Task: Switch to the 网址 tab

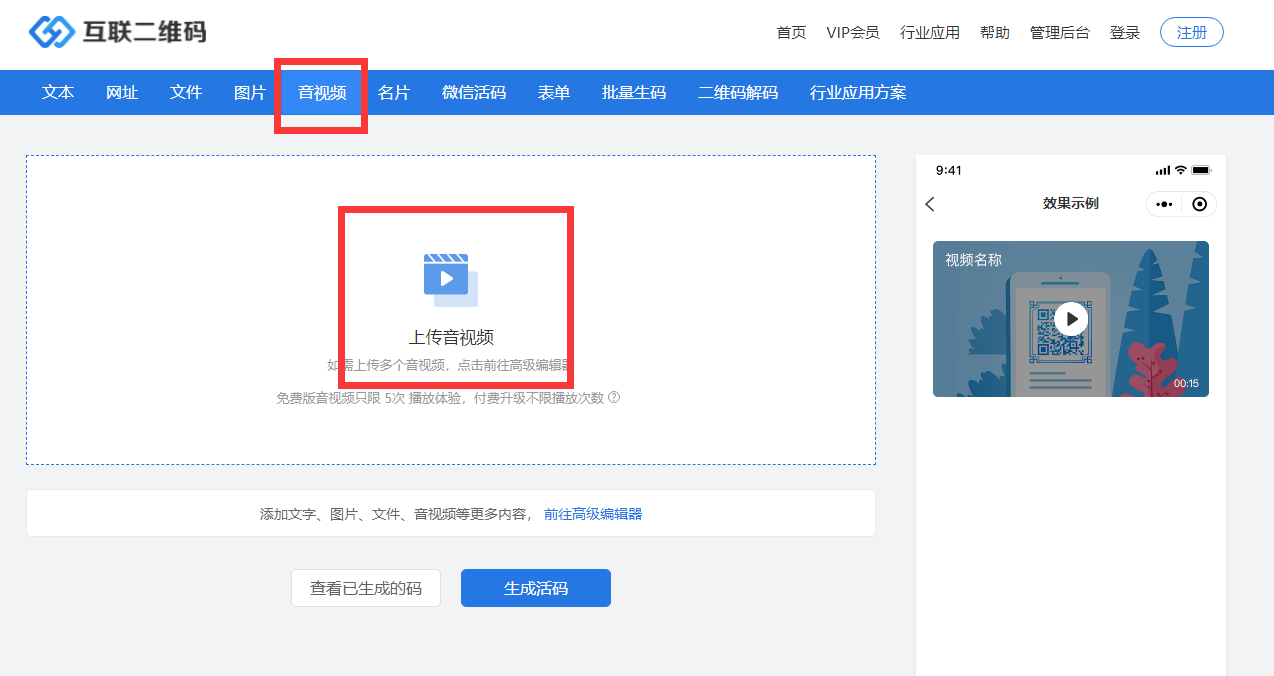Action: click(x=122, y=93)
